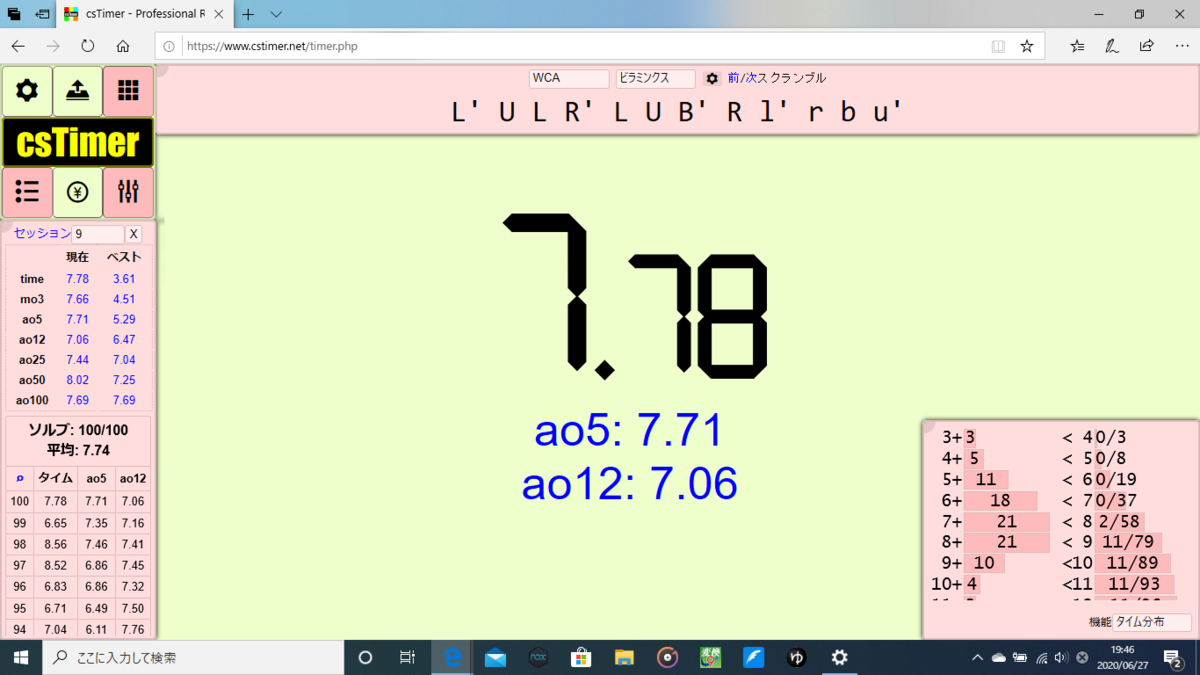This screenshot has width=1200, height=675.
Task: Click the search icon in times table header
Action: [20, 478]
